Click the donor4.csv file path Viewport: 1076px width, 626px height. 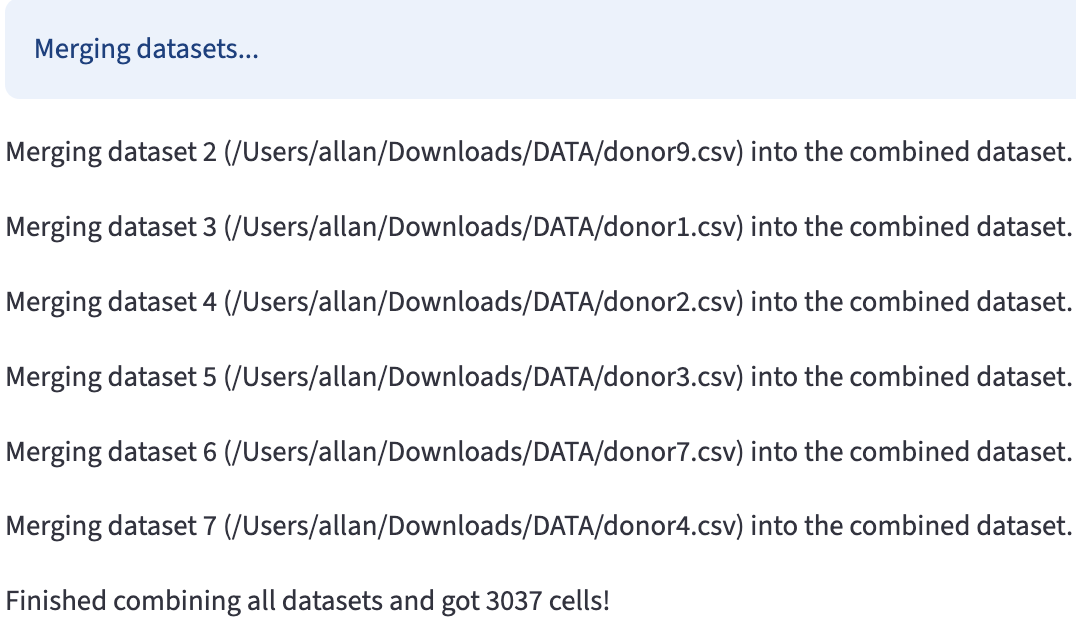[483, 526]
